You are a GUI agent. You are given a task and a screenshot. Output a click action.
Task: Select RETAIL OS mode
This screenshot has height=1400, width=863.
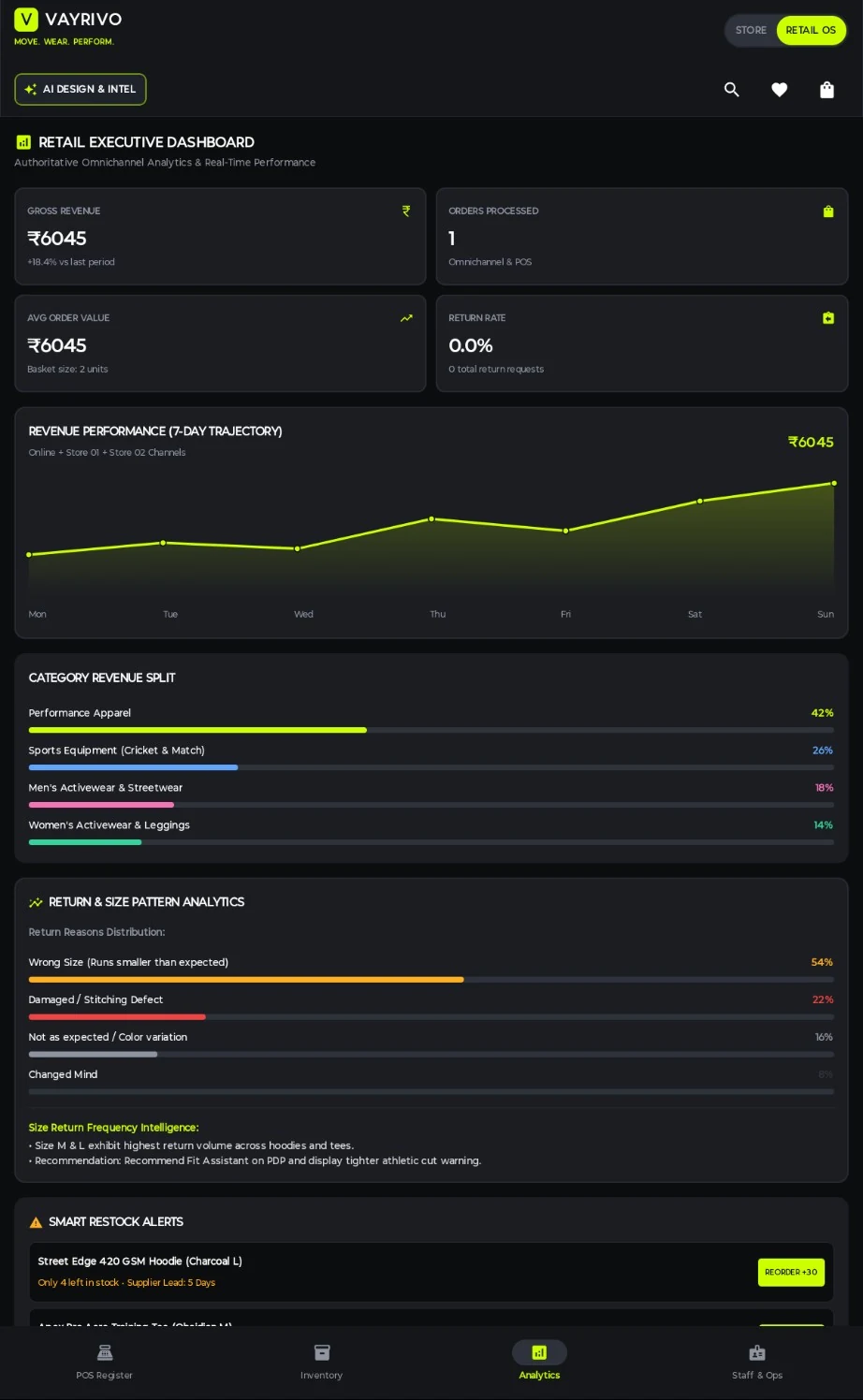pos(811,30)
